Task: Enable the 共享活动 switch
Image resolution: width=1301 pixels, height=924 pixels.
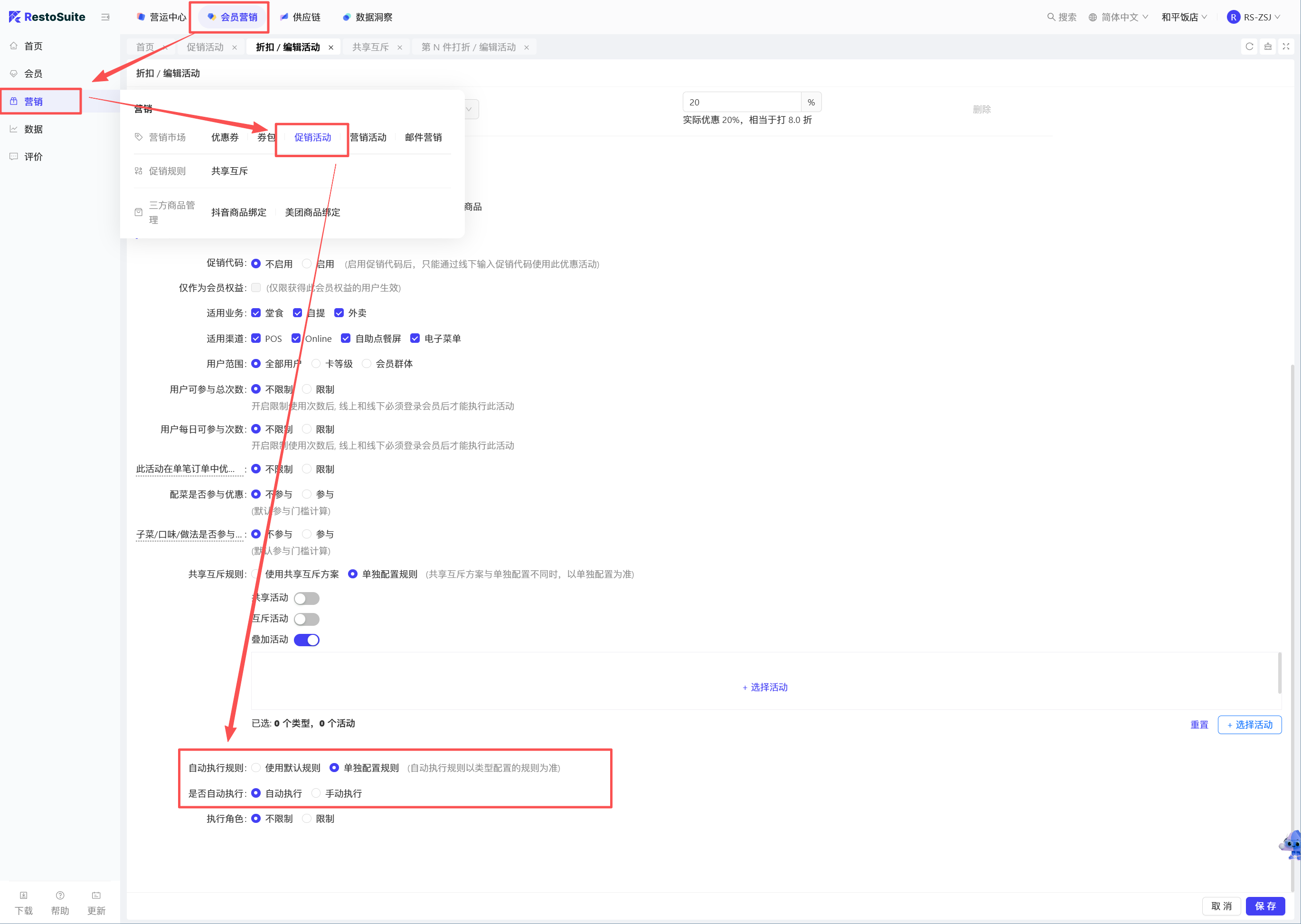Action: pyautogui.click(x=307, y=599)
